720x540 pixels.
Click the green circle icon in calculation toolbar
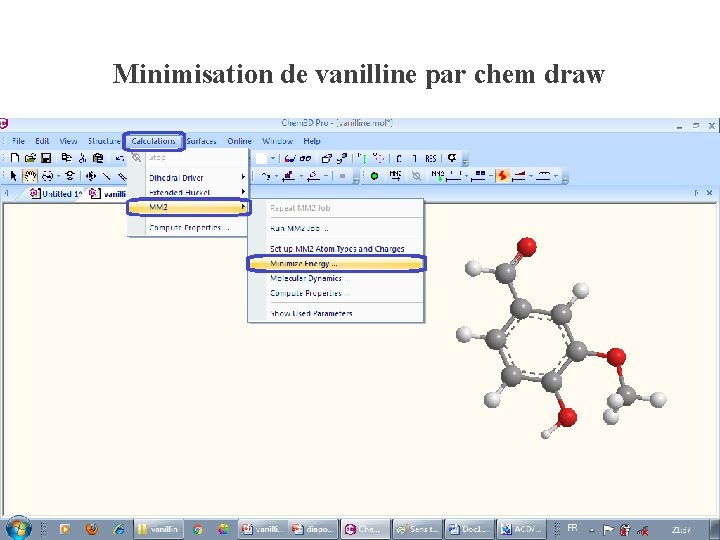pos(374,176)
